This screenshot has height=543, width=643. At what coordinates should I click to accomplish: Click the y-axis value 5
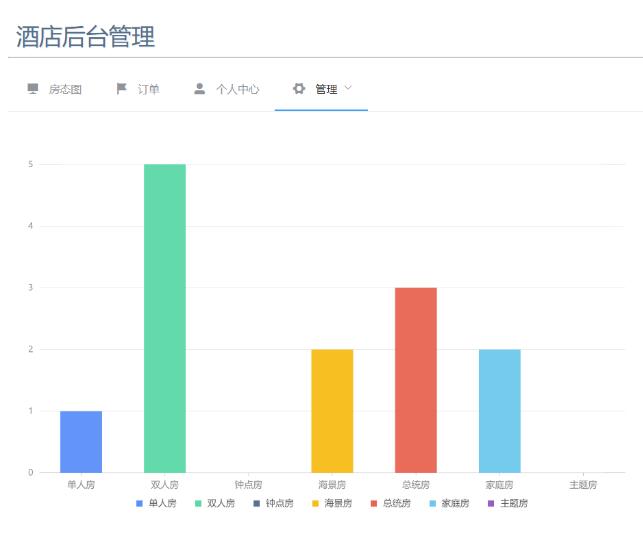click(31, 164)
